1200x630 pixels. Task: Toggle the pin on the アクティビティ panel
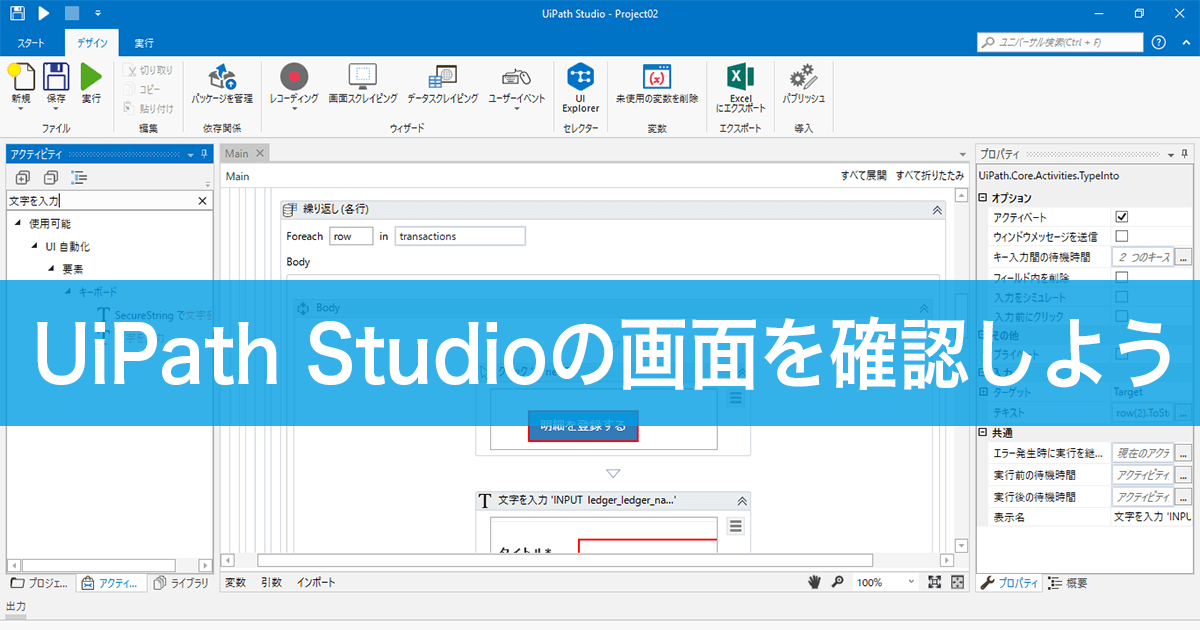click(x=204, y=154)
